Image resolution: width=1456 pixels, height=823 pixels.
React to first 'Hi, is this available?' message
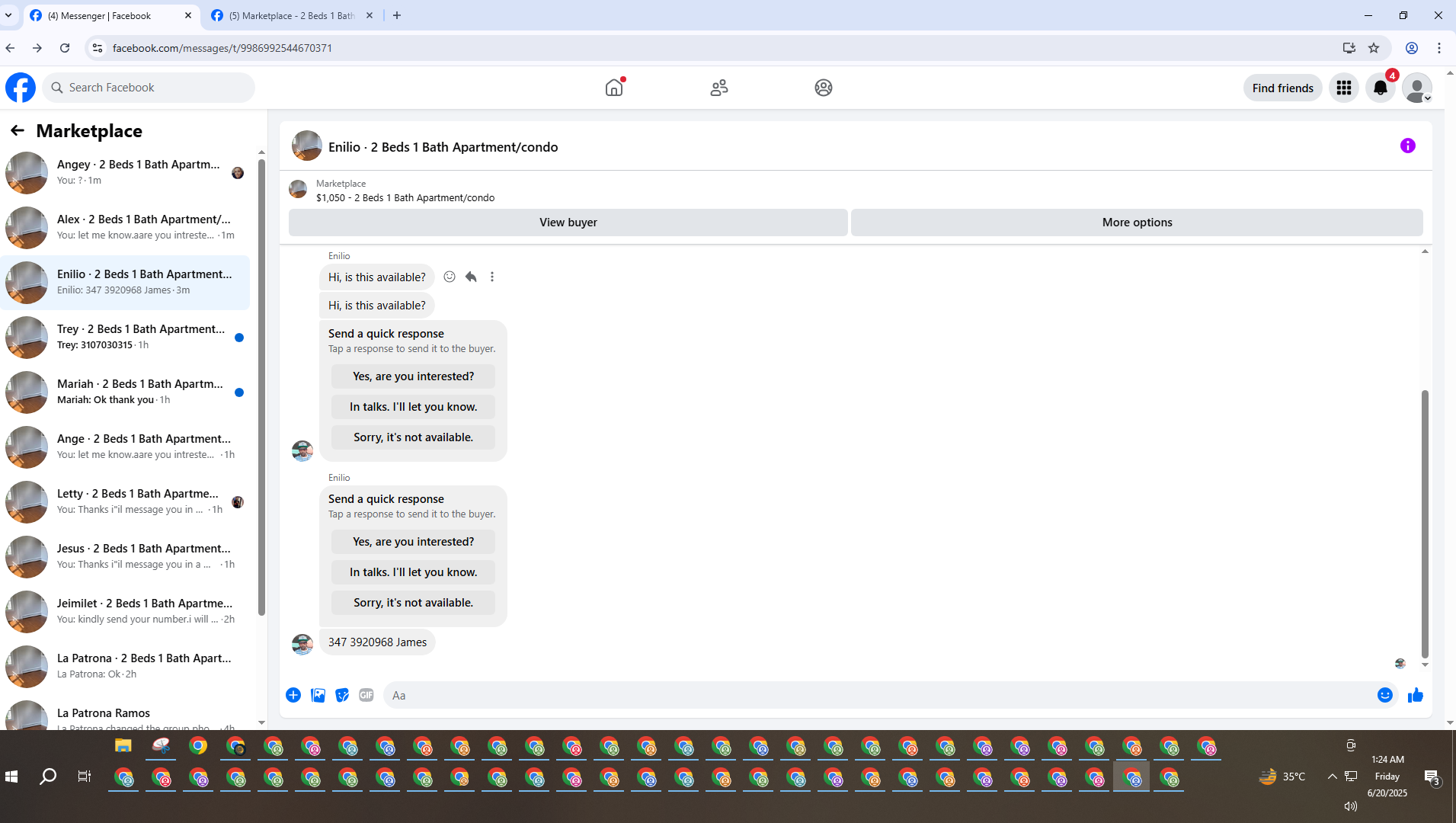[x=450, y=277]
